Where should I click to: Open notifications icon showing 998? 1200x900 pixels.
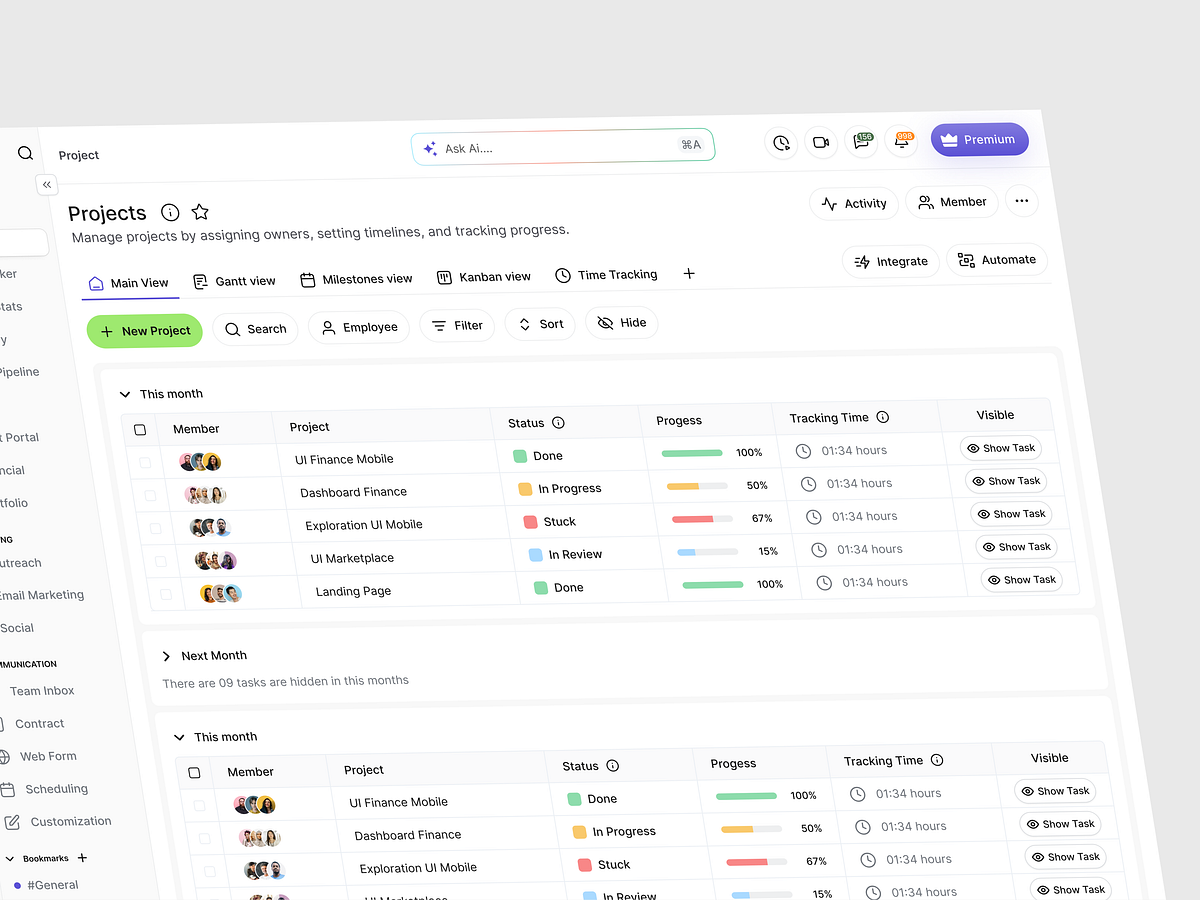coord(901,141)
